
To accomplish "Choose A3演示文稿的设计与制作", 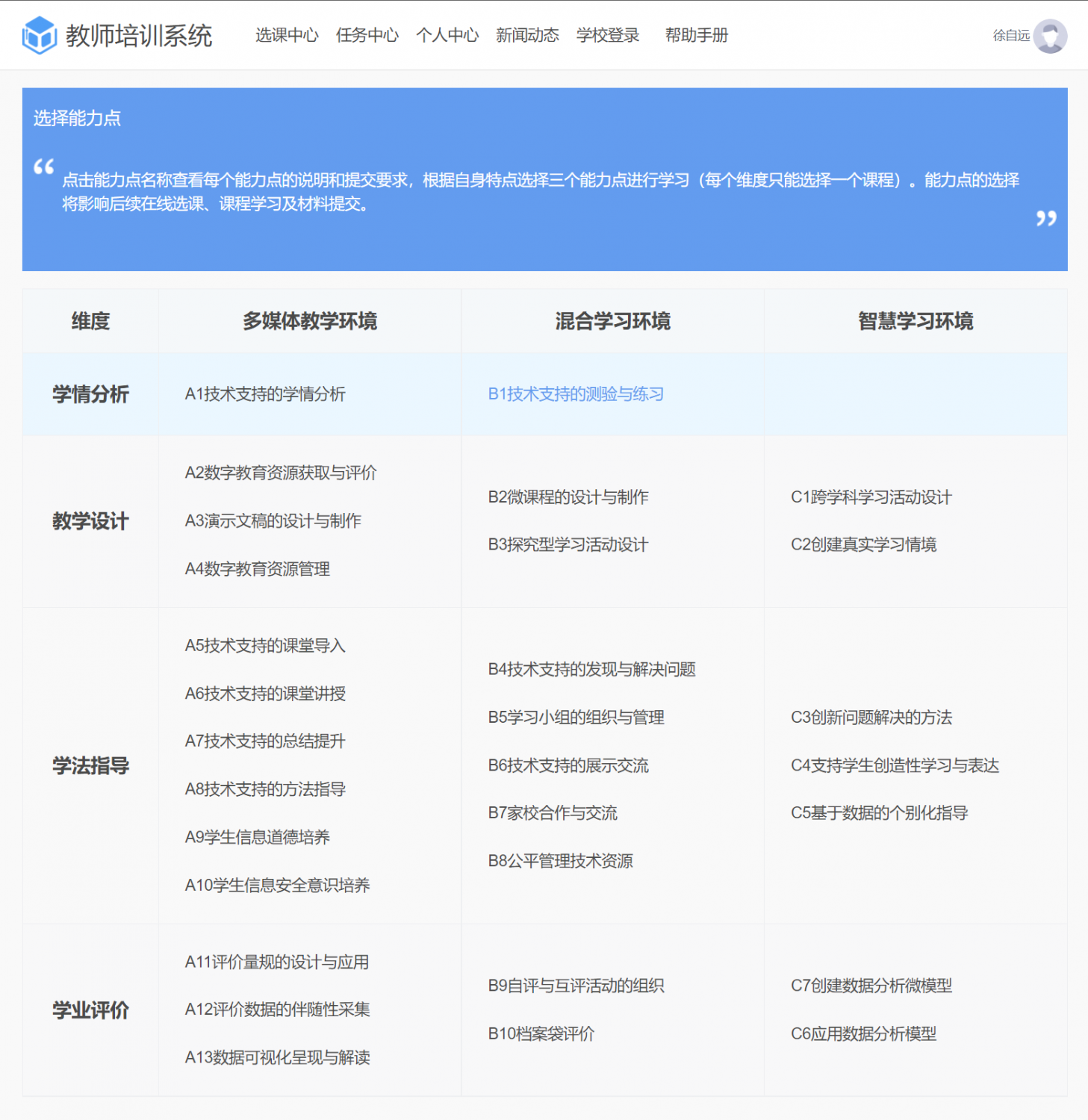I will point(273,520).
